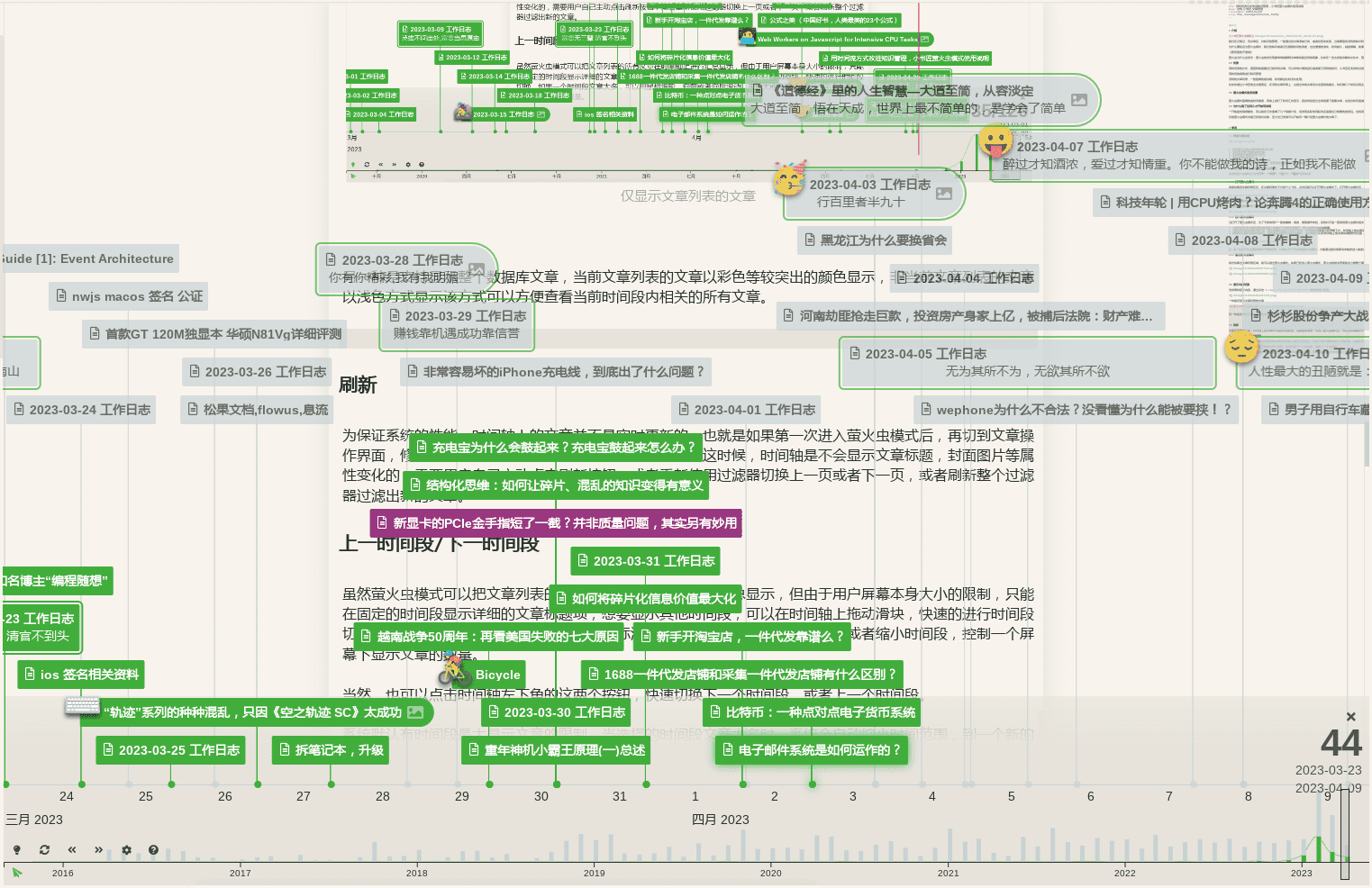Image resolution: width=1372 pixels, height=888 pixels.
Task: Open "首款GT 120M独显本" review entry
Action: [214, 334]
